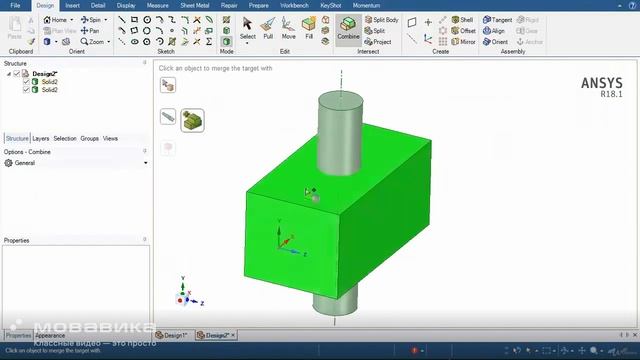Image resolution: width=640 pixels, height=360 pixels.
Task: Switch to Section mode icon
Action: [x=227, y=31]
